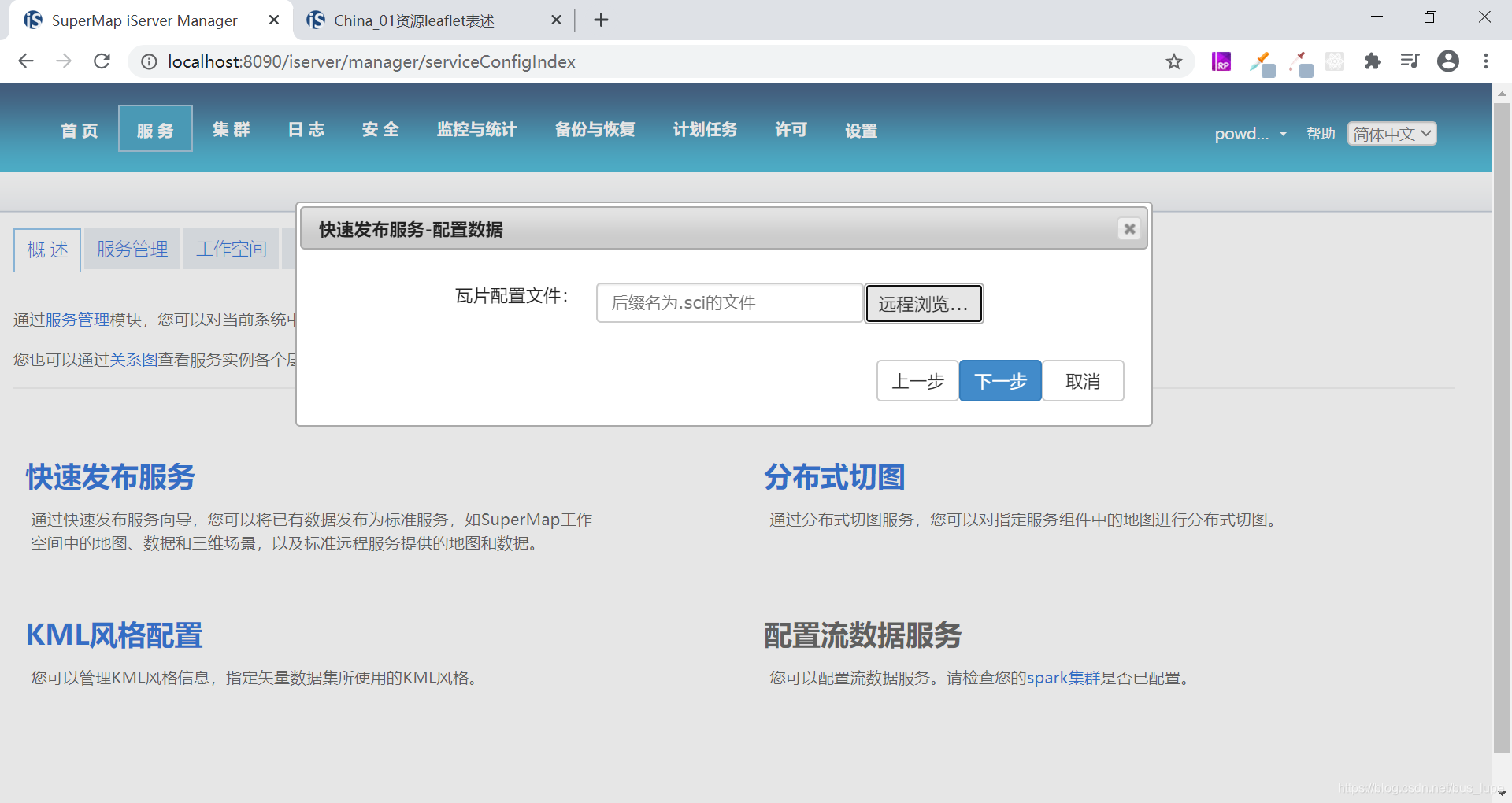Click the browser back arrow
Viewport: 1512px width, 803px height.
tap(26, 61)
